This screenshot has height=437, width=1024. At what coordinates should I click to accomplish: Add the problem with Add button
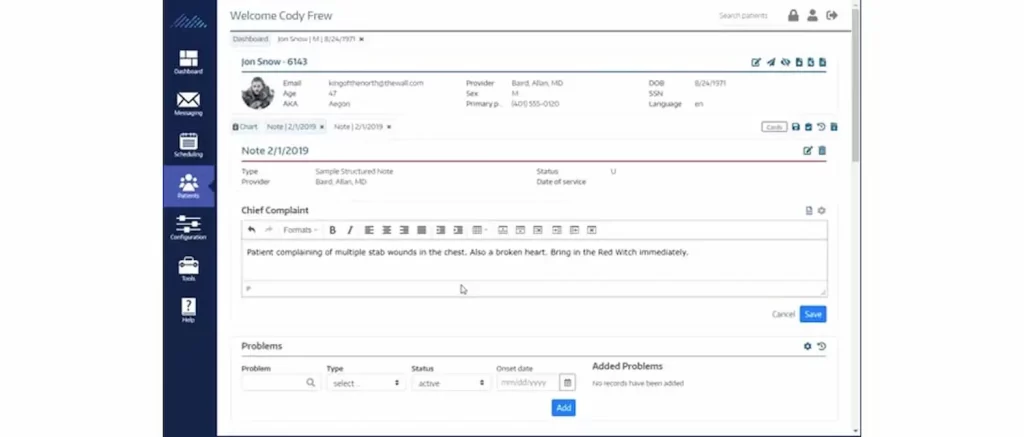click(564, 408)
